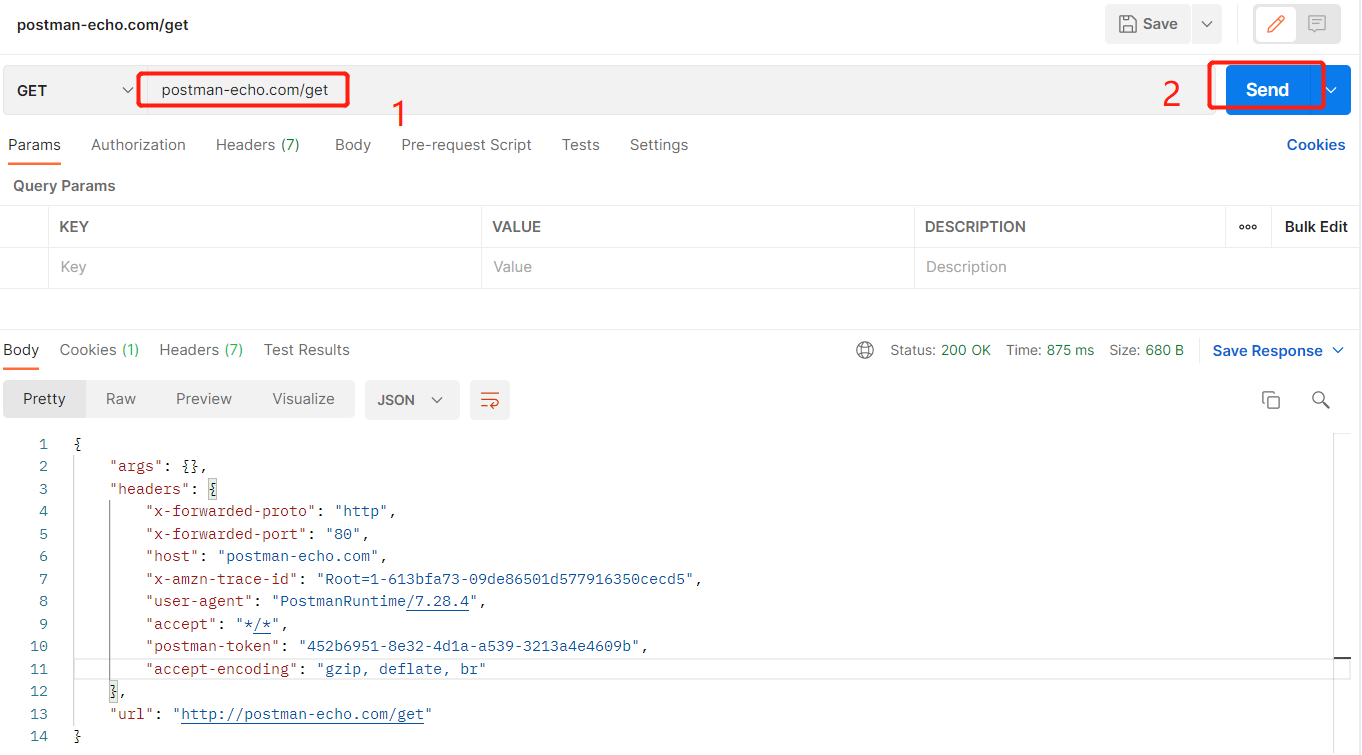1362x755 pixels.
Task: Click the "args" key text
Action: coord(137,466)
